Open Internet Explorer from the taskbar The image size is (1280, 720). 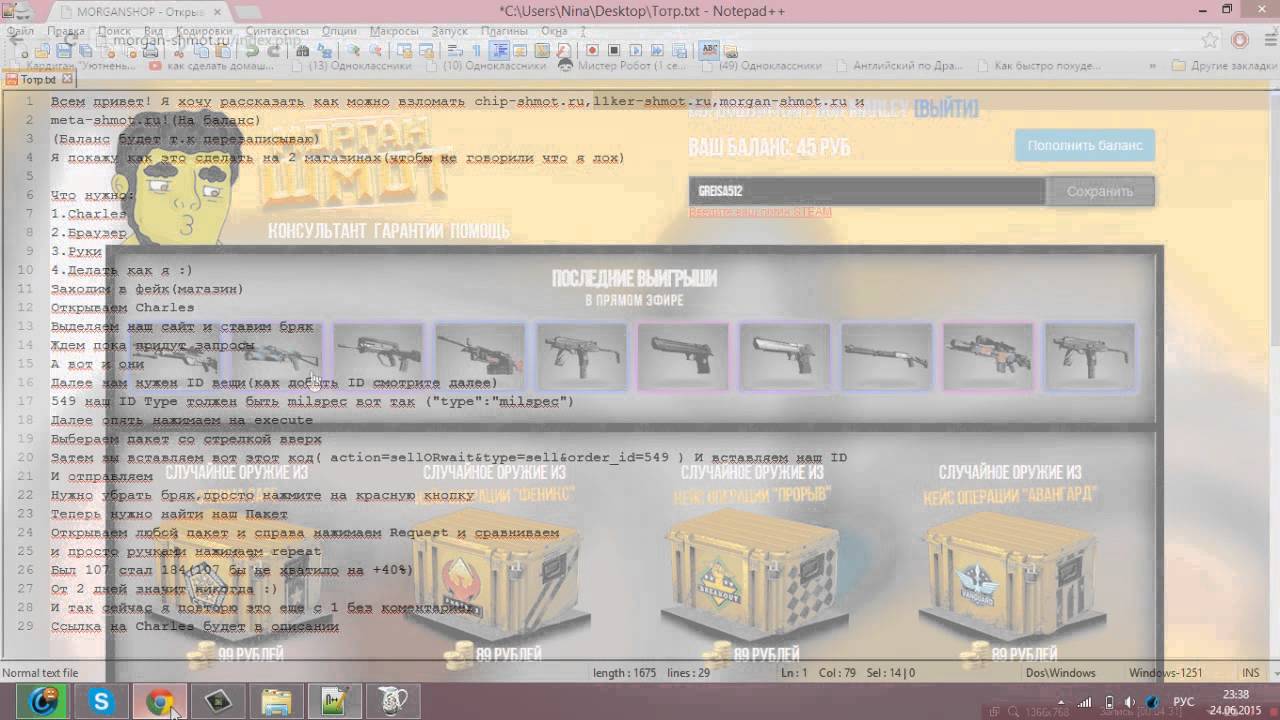pyautogui.click(x=42, y=702)
